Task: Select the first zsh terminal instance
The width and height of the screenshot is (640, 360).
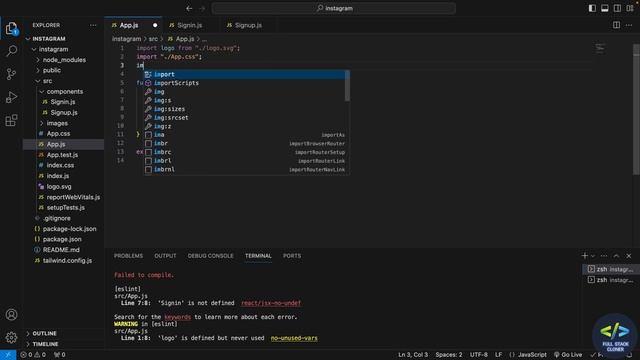Action: 610,269
